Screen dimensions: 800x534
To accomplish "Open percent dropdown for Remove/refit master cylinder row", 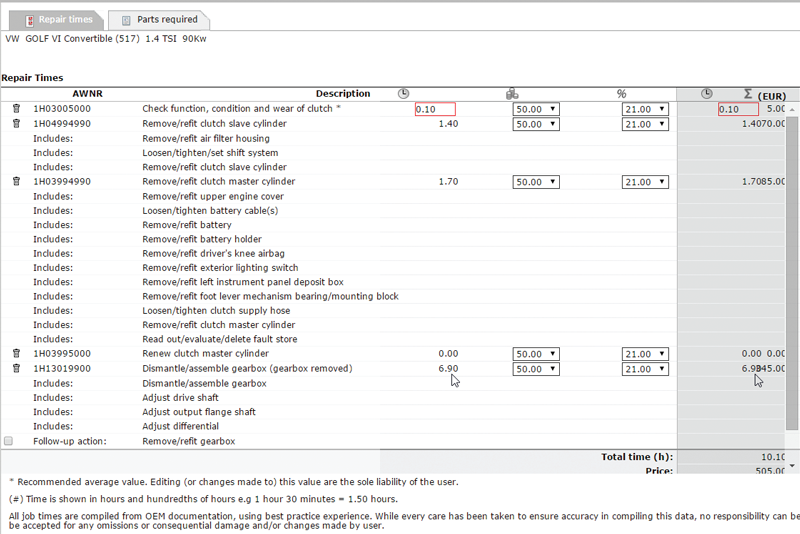I will [645, 182].
